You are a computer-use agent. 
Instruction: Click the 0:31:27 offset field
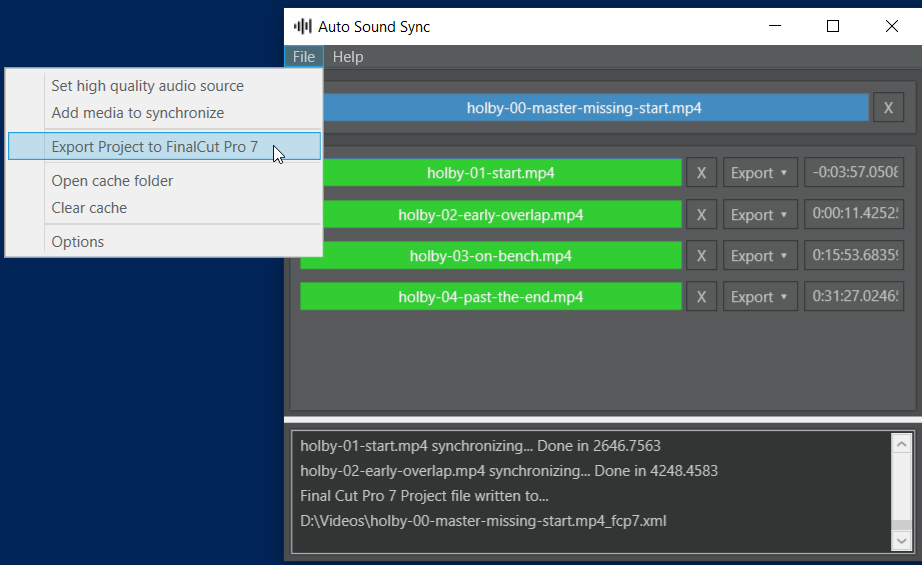click(854, 296)
